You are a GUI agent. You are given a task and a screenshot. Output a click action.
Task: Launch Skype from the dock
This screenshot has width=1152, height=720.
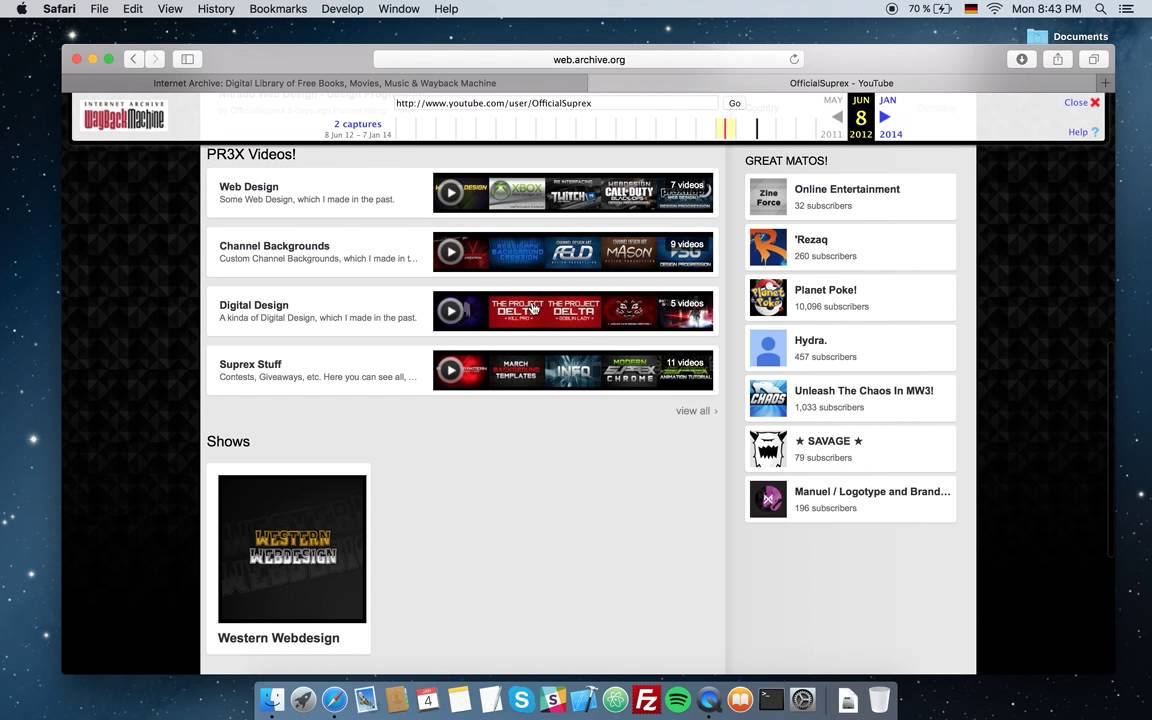point(521,699)
